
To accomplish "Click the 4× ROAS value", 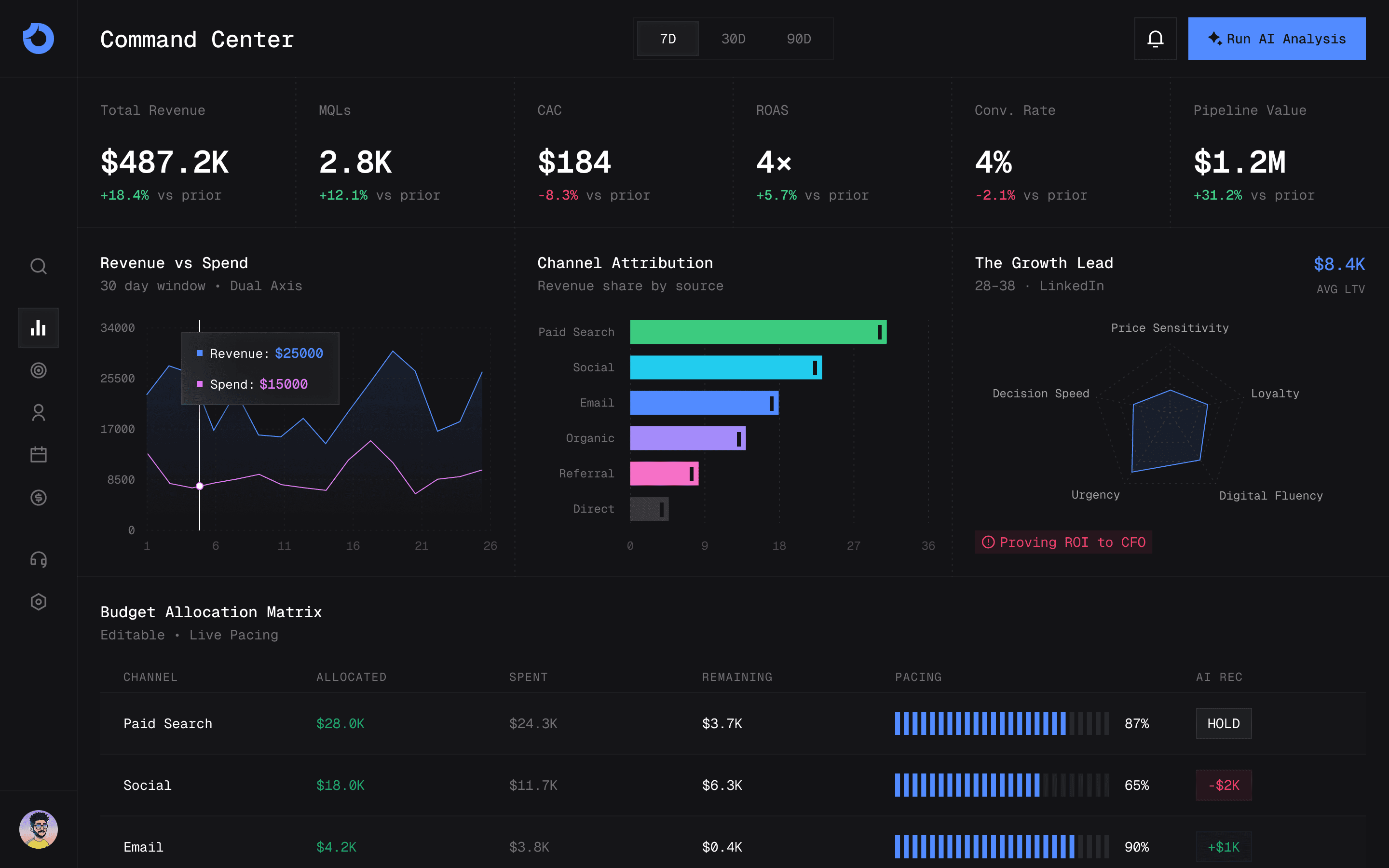I will pos(774,162).
